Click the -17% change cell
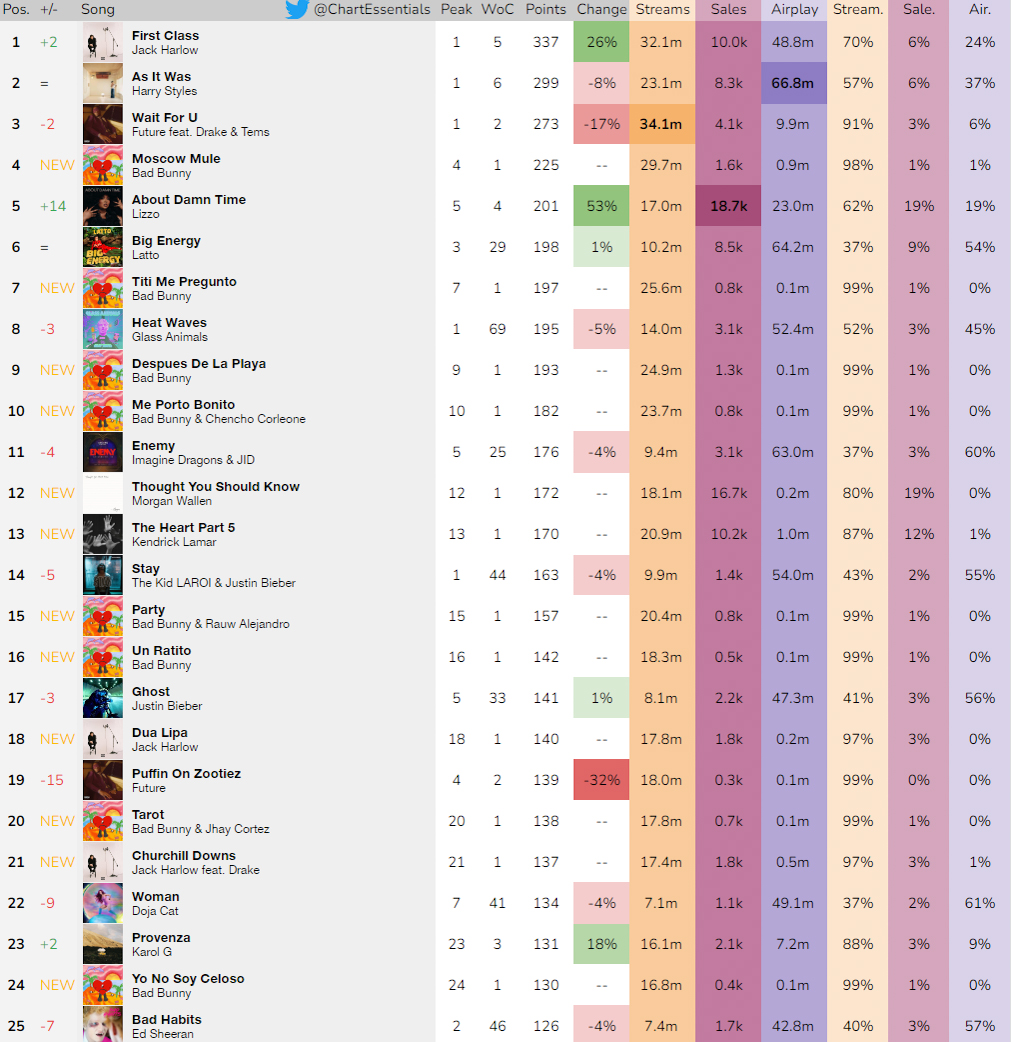The width and height of the screenshot is (1011, 1042). (x=602, y=124)
